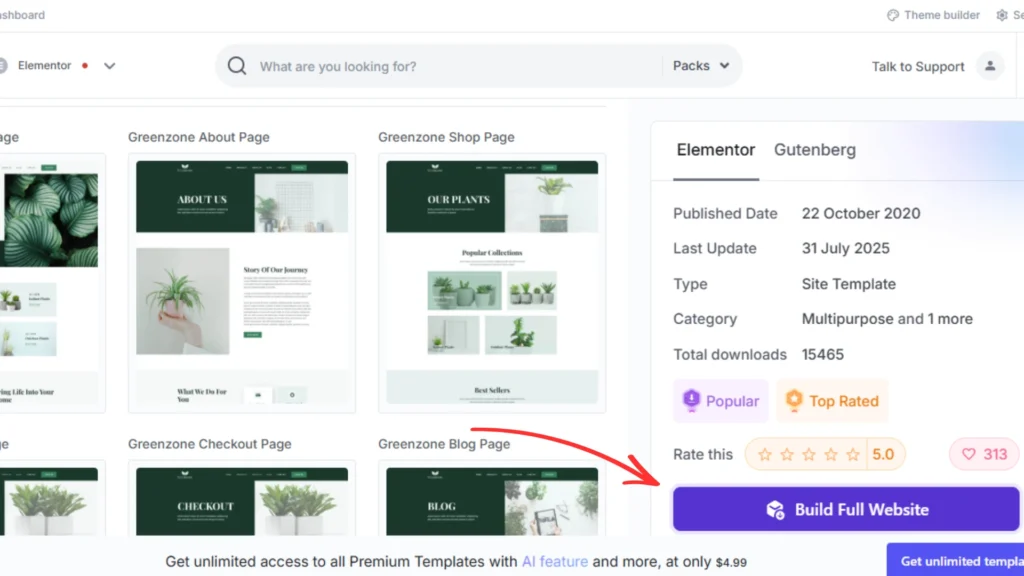This screenshot has height=576, width=1024.
Task: Rate the template five stars
Action: (853, 455)
